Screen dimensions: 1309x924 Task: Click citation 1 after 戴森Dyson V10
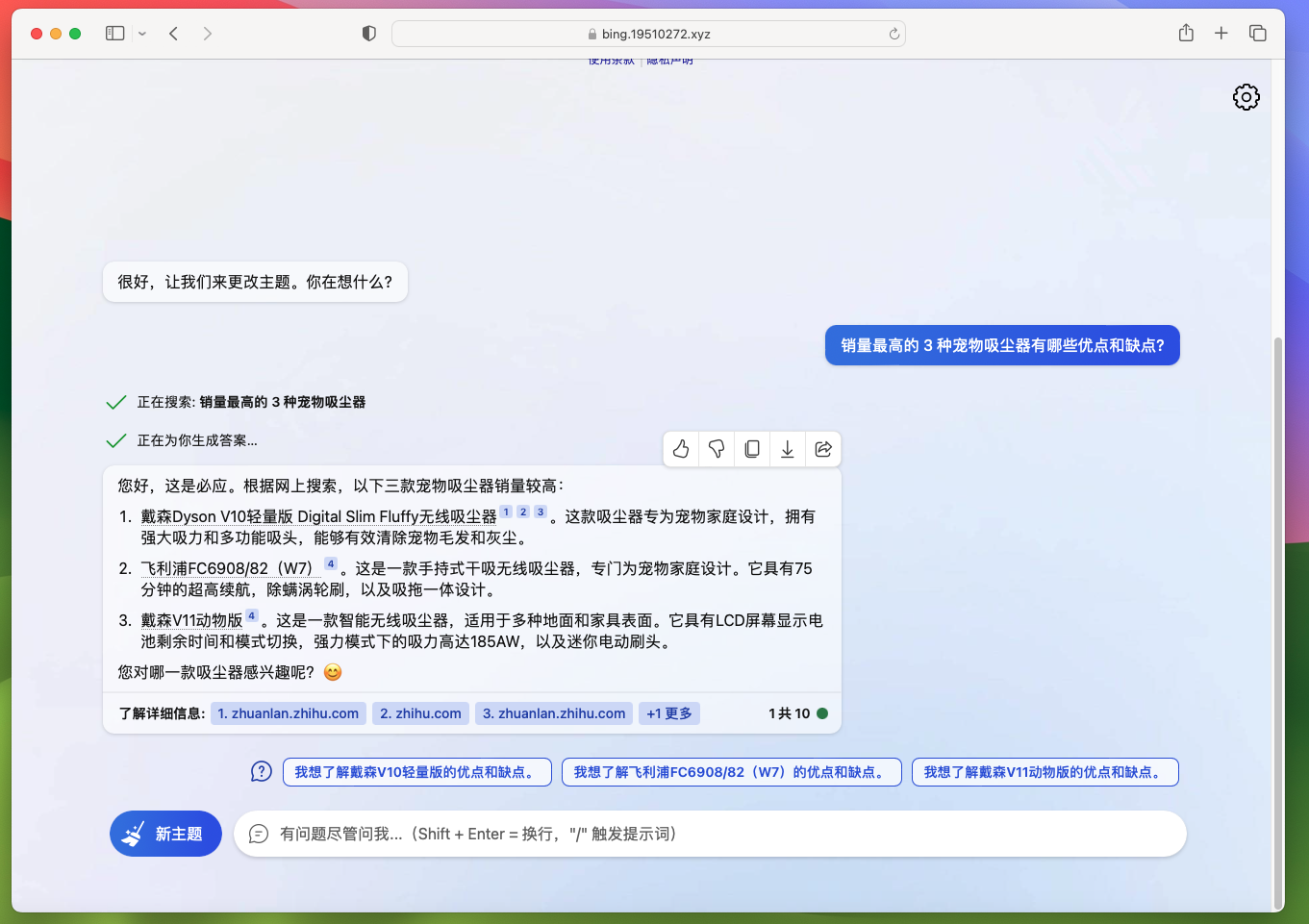(506, 512)
